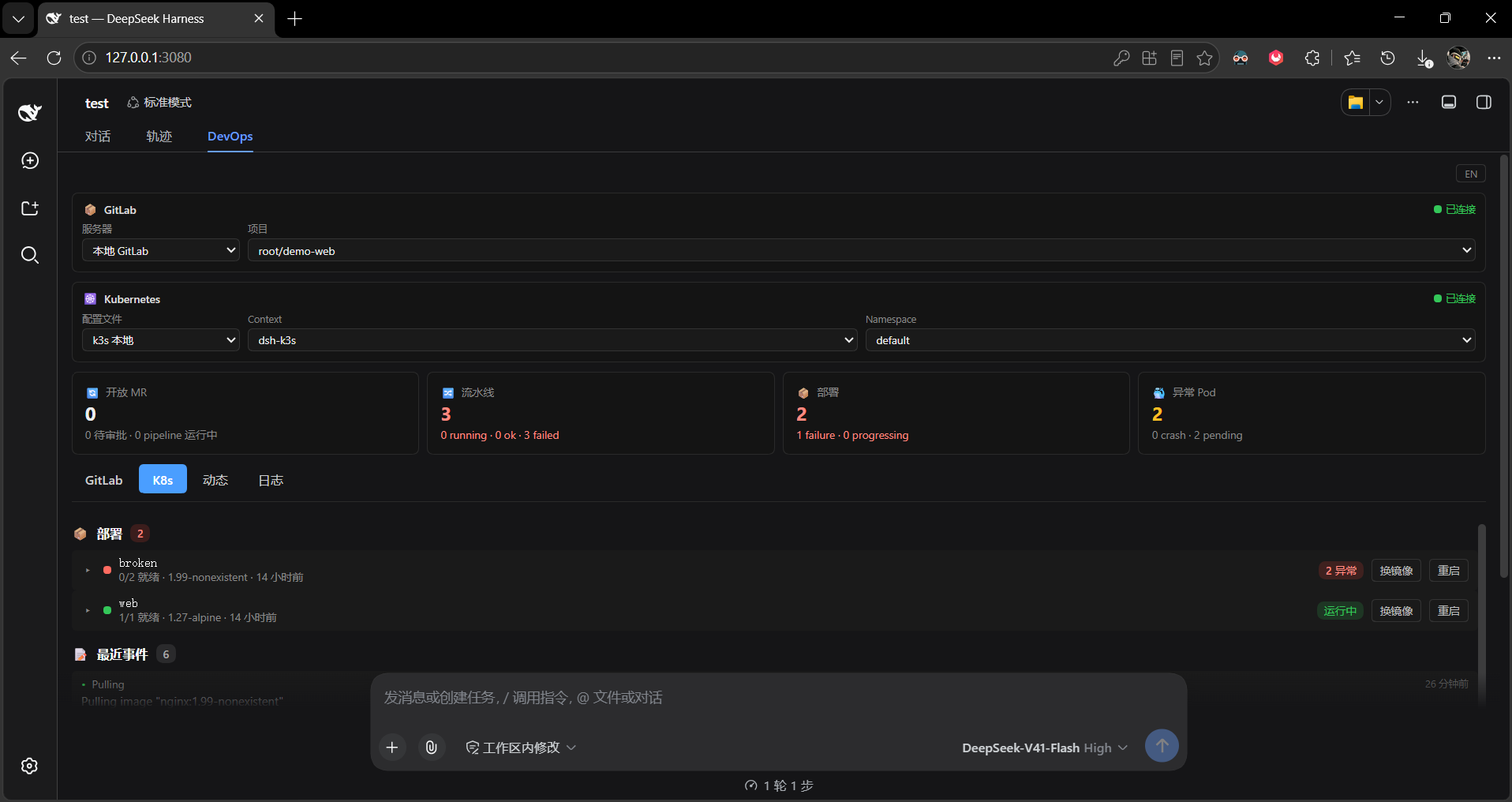Click the Kubernetes section icon
This screenshot has height=802, width=1512.
90,299
